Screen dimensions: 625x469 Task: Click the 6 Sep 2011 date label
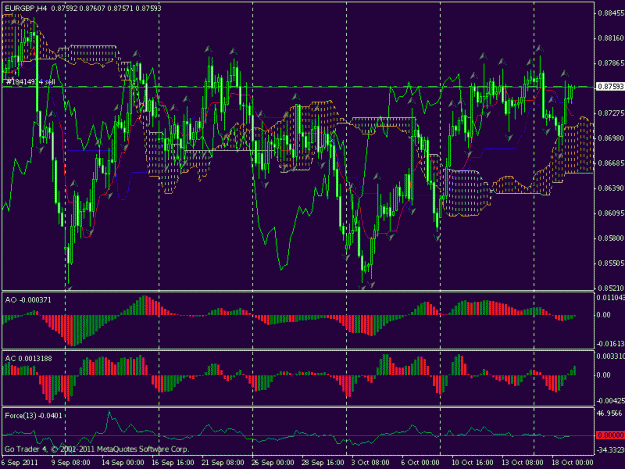point(20,462)
